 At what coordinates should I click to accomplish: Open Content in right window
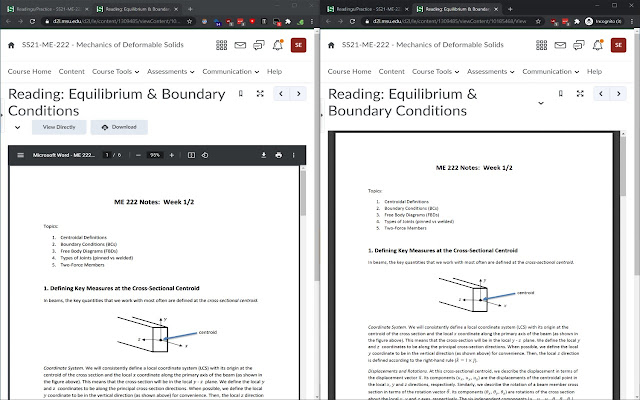pyautogui.click(x=391, y=71)
